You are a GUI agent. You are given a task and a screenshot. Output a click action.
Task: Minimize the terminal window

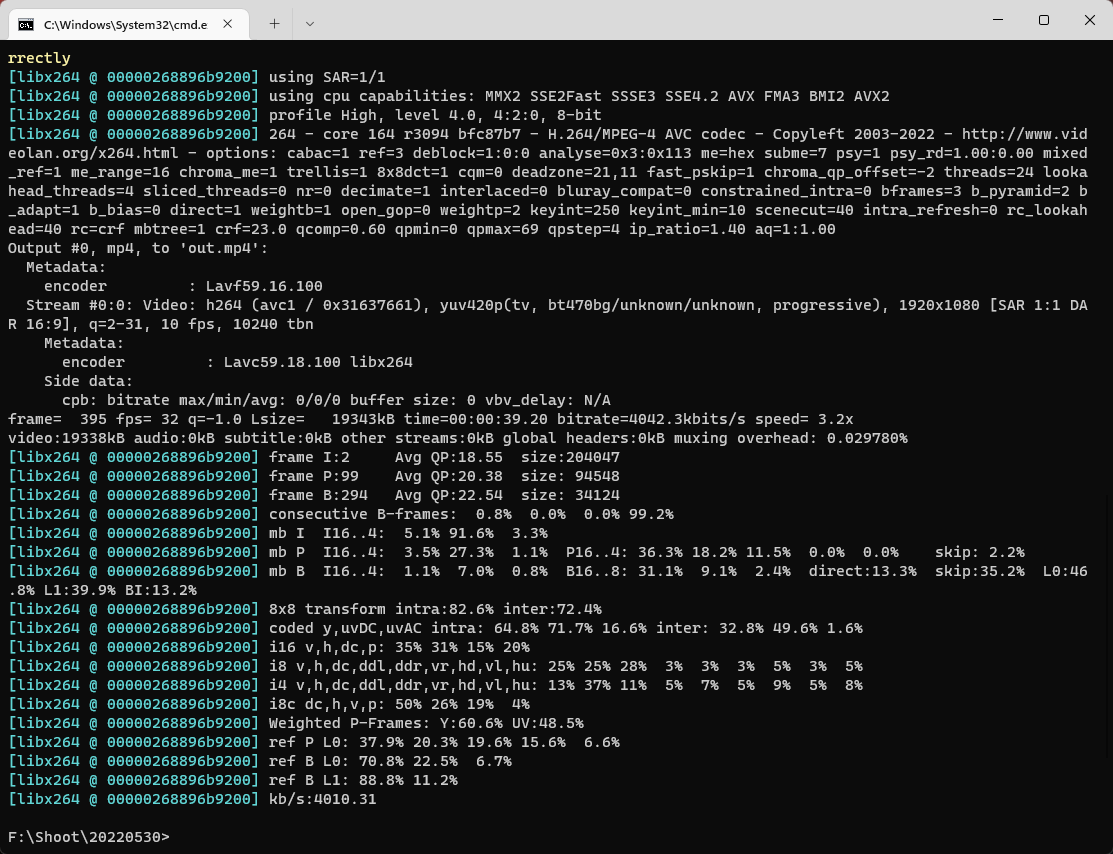click(997, 20)
